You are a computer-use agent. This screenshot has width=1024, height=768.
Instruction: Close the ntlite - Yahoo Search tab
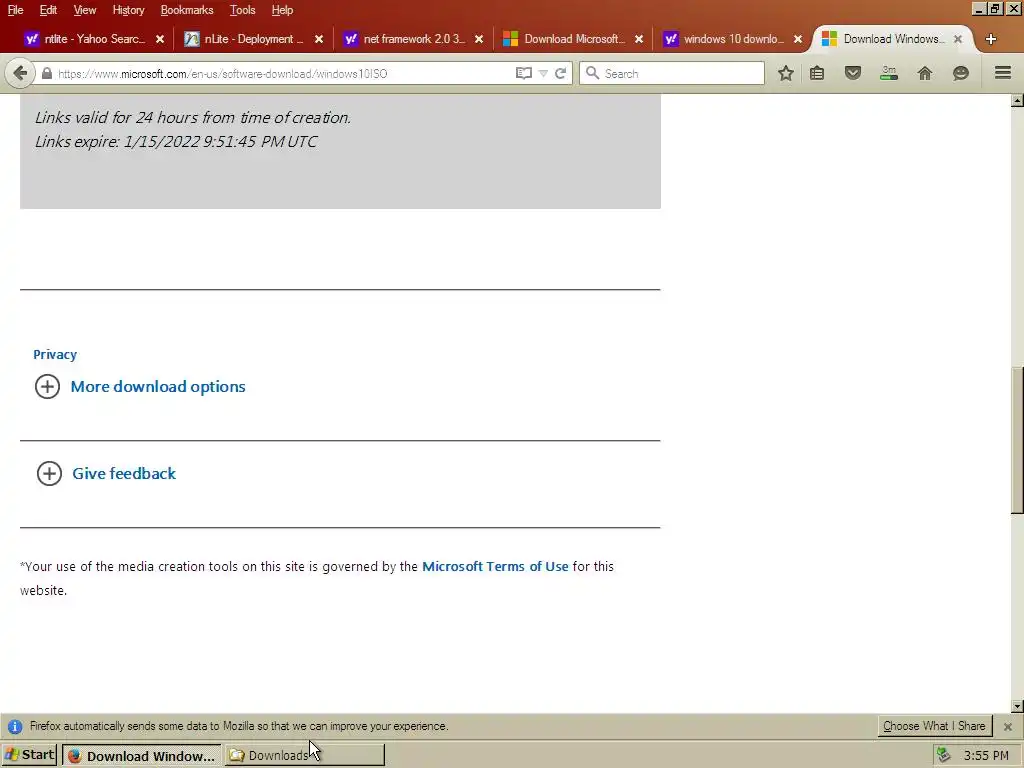159,39
